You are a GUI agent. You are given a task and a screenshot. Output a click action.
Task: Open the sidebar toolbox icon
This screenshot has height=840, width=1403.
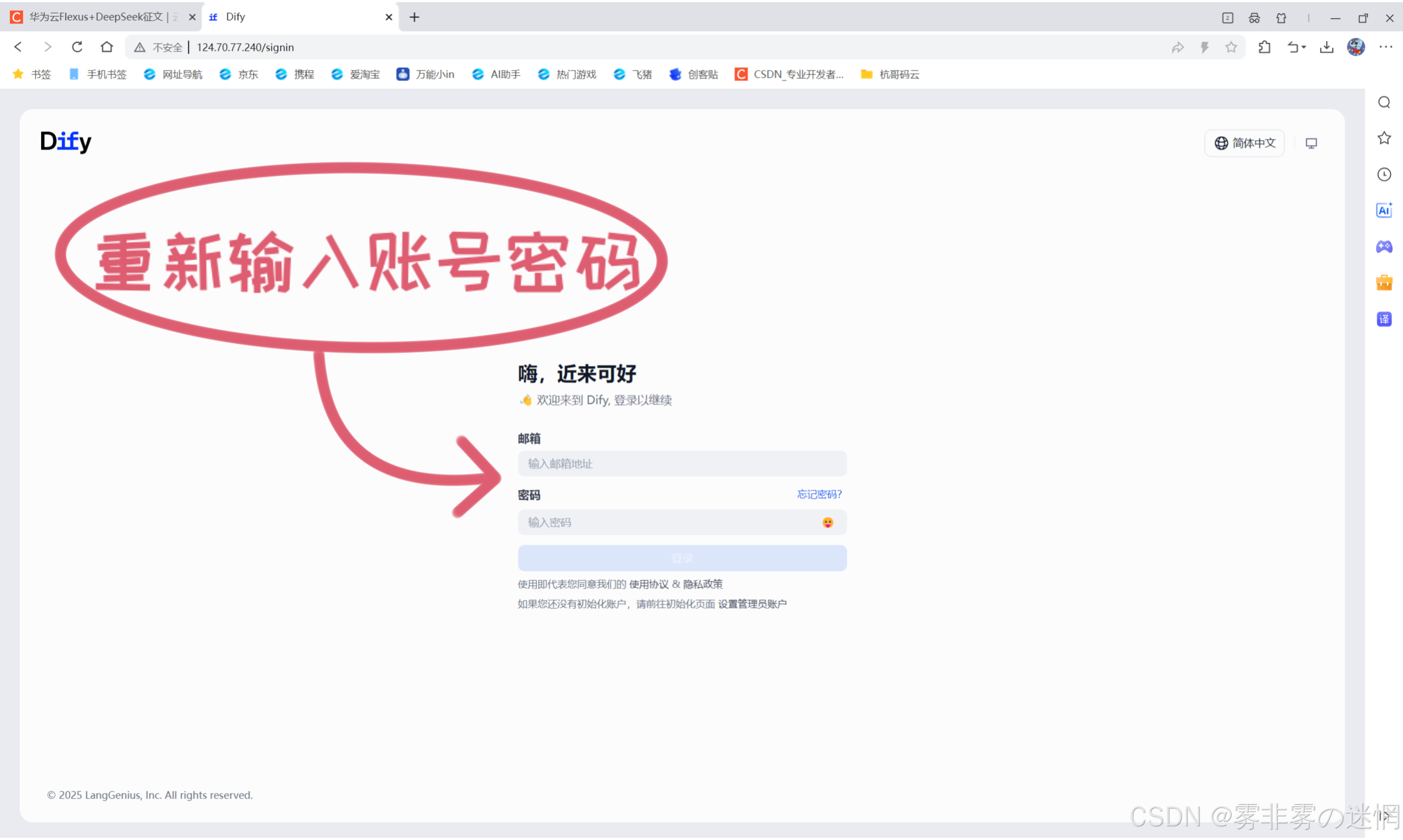point(1384,283)
